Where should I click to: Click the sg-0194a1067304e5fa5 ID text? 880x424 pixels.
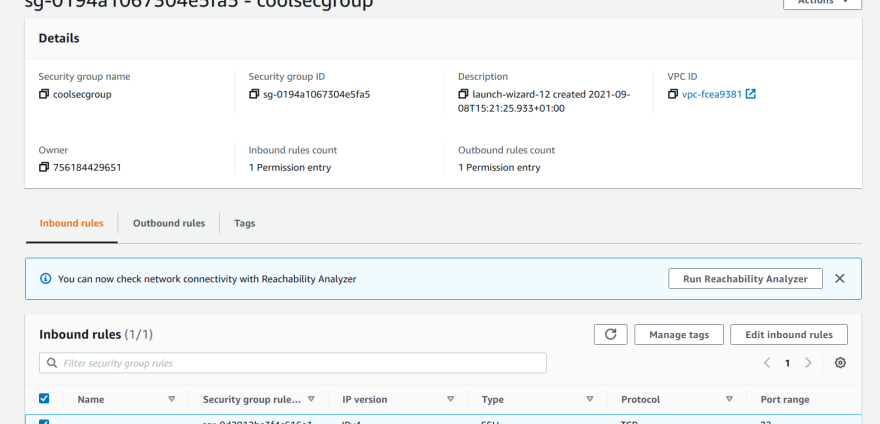coord(317,94)
